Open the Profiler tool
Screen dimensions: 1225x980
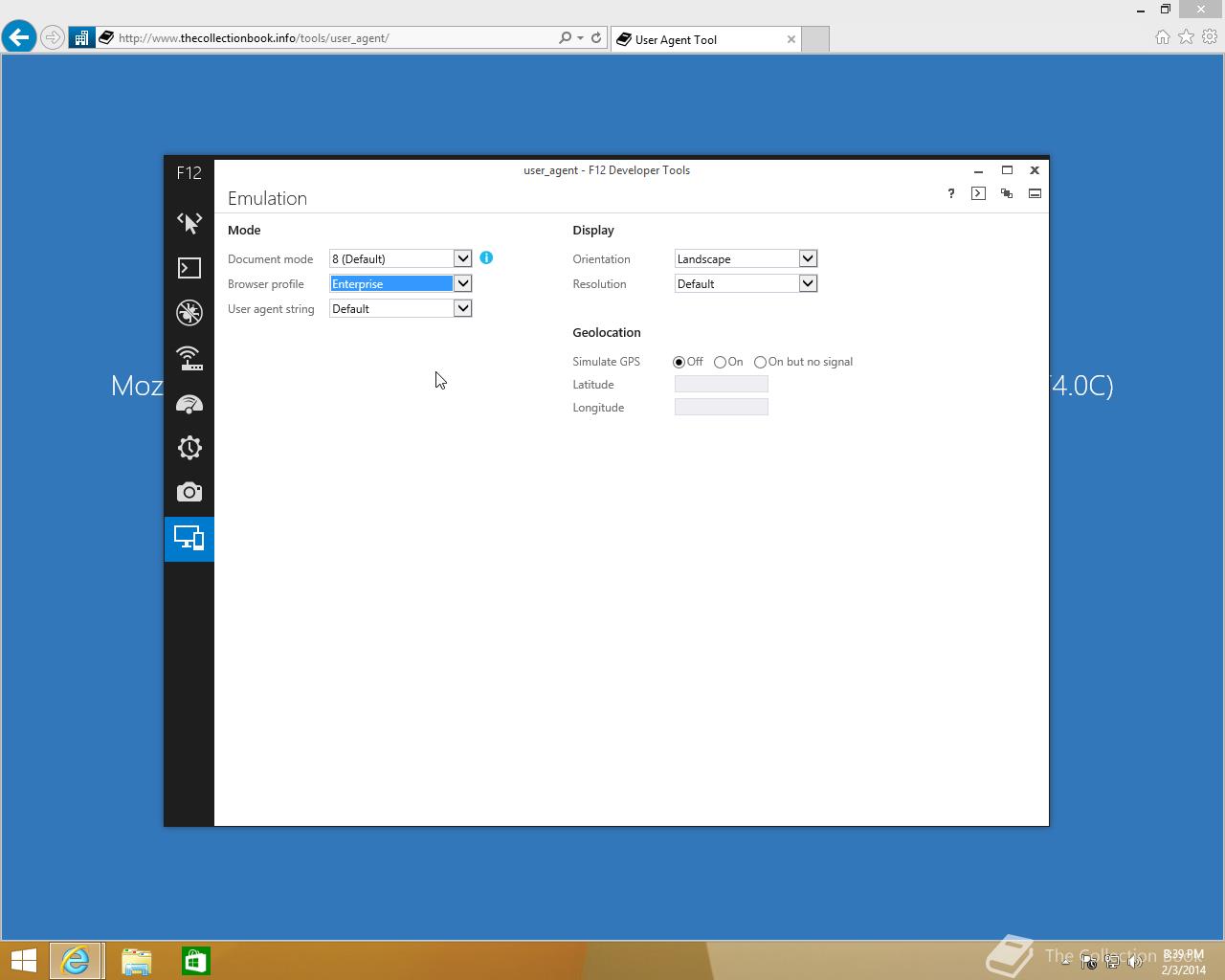pyautogui.click(x=189, y=448)
